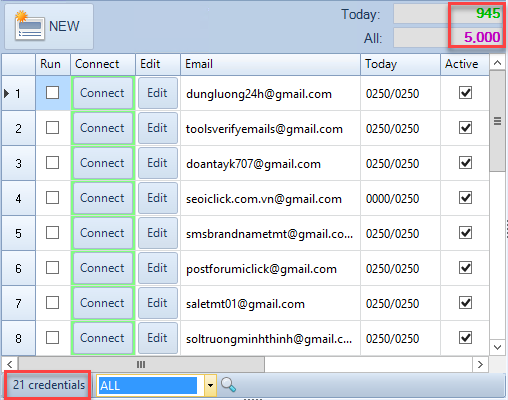Viewport: 508px width, 400px height.
Task: Edit the postforumiclick@gmail.com credential
Action: tap(158, 268)
